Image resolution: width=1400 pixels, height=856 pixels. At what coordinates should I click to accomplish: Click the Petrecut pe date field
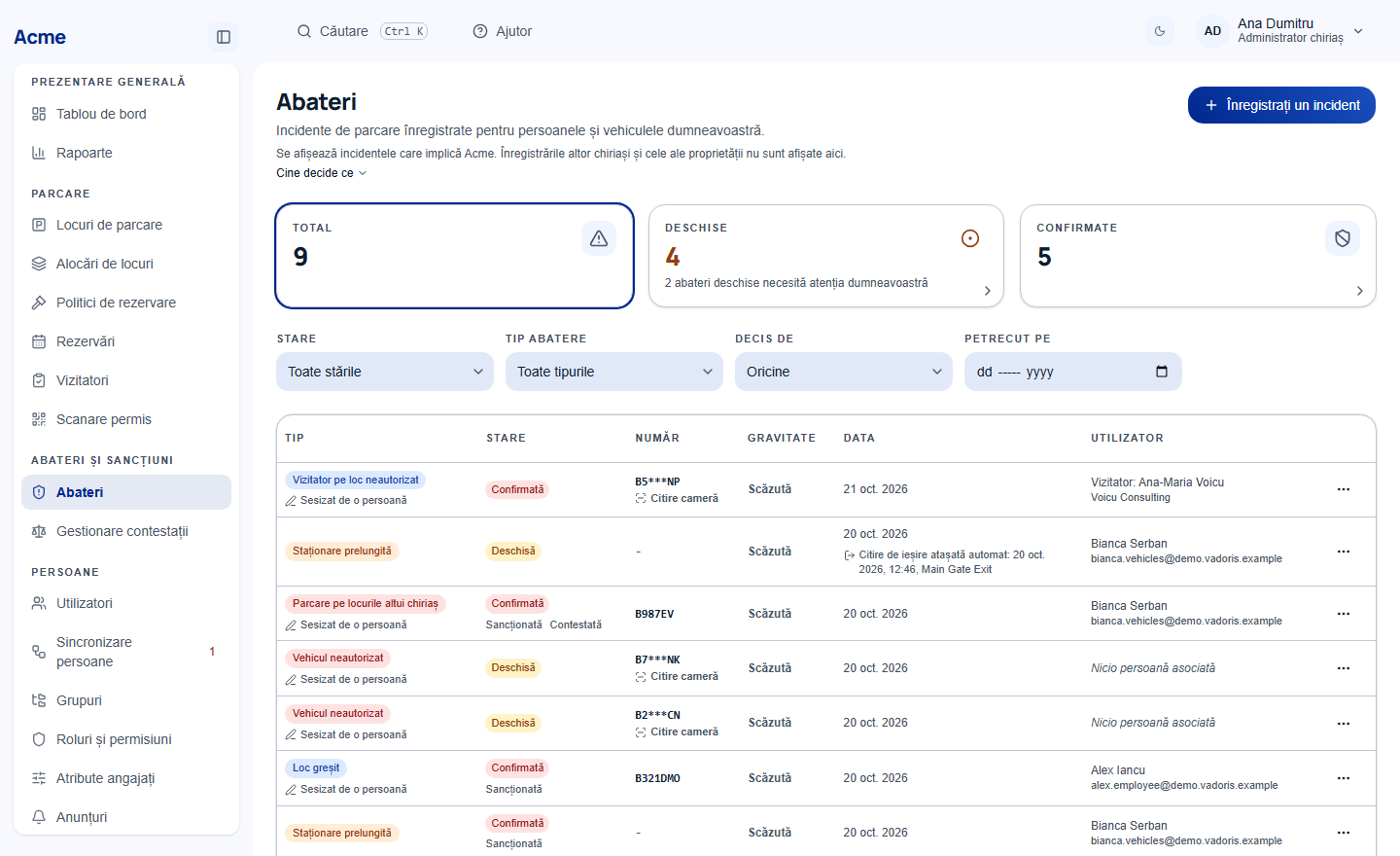pyautogui.click(x=1073, y=372)
